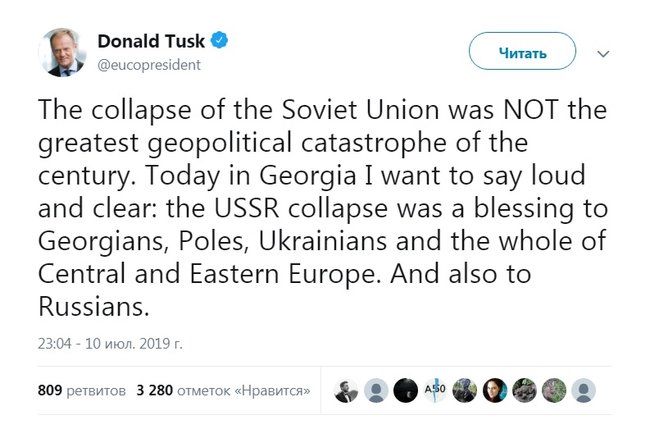650x429 pixels.
Task: Open the @eucopresident handle link
Action: tap(148, 64)
